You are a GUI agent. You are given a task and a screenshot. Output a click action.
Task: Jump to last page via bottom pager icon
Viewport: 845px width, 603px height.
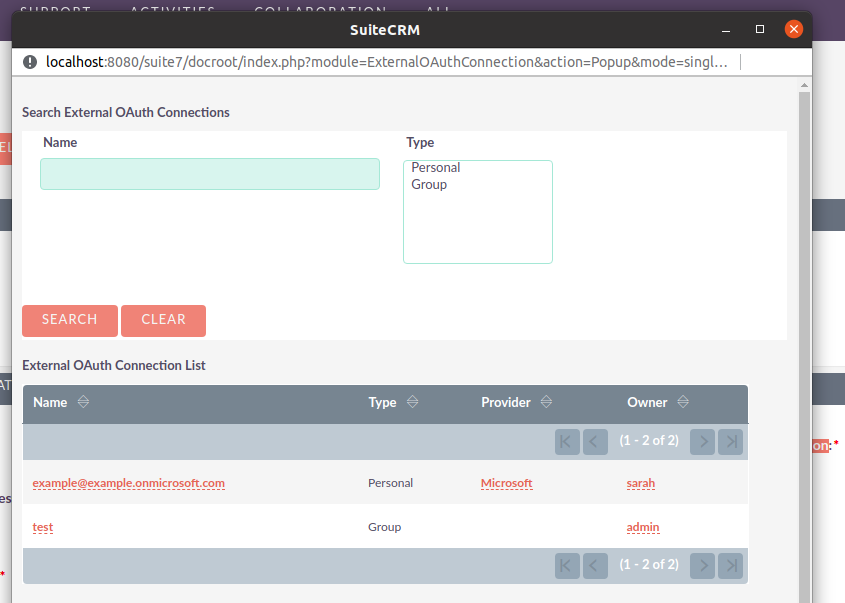[730, 565]
